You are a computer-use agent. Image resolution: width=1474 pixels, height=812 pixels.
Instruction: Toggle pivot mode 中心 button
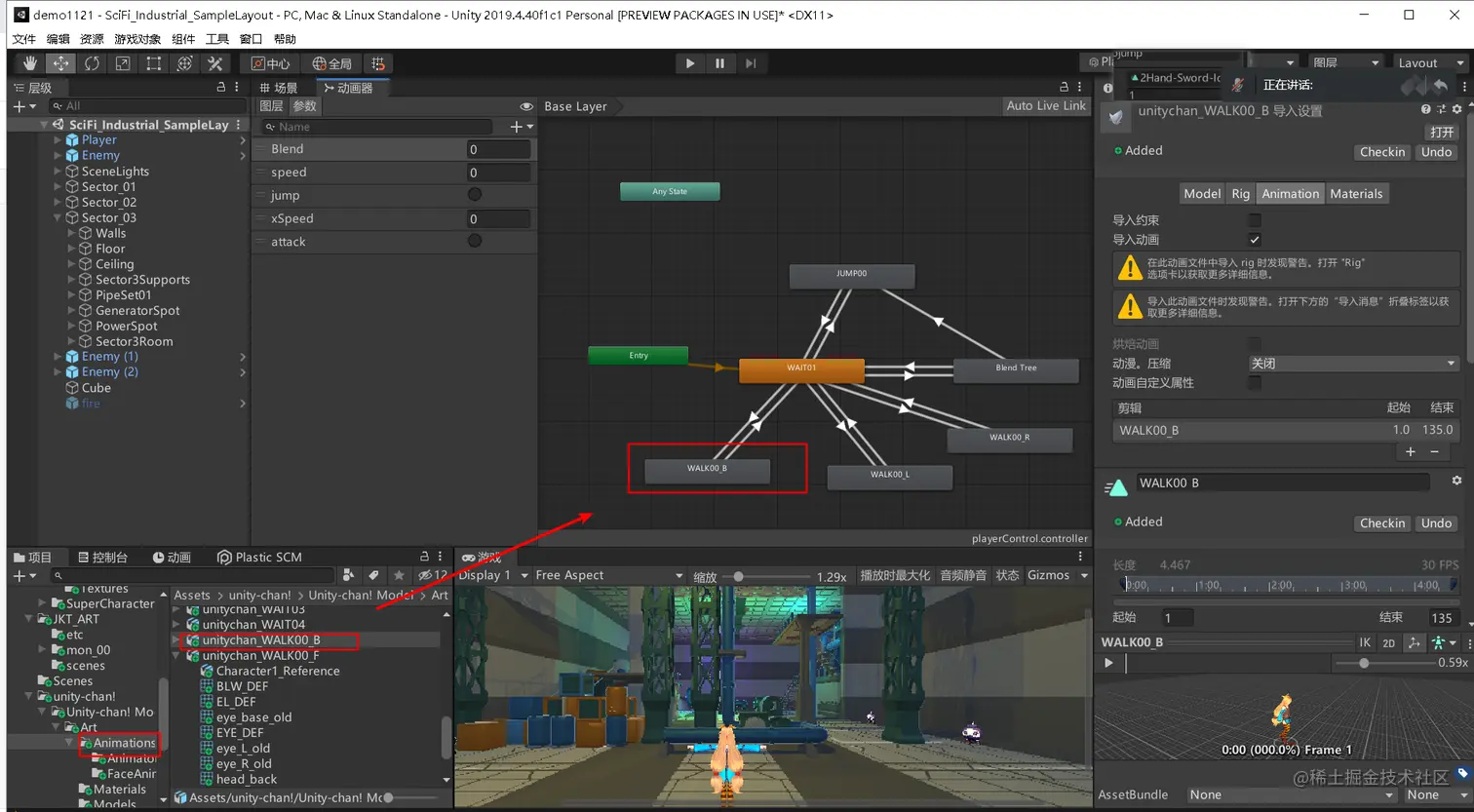(x=271, y=63)
